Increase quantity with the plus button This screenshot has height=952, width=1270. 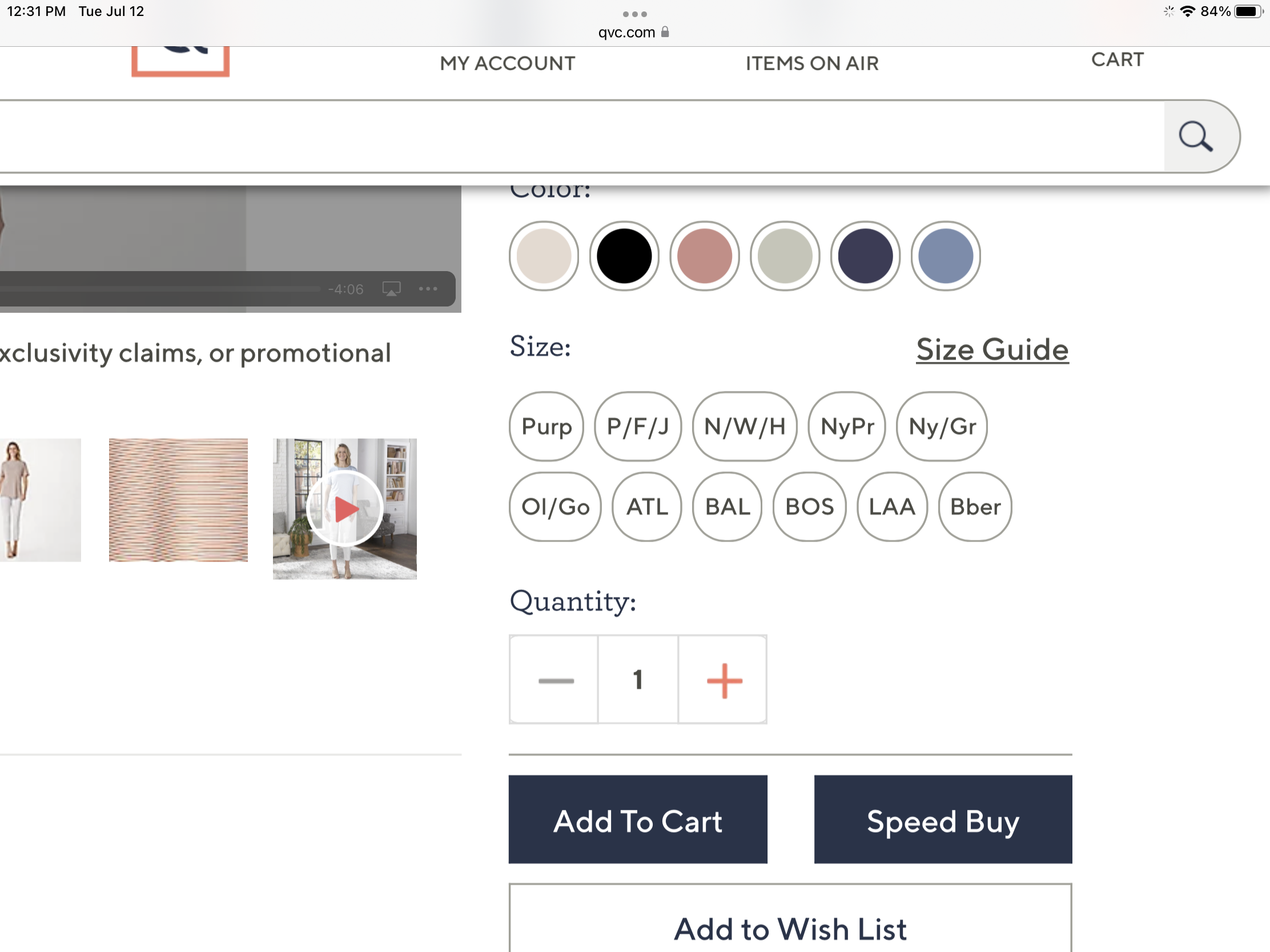724,680
